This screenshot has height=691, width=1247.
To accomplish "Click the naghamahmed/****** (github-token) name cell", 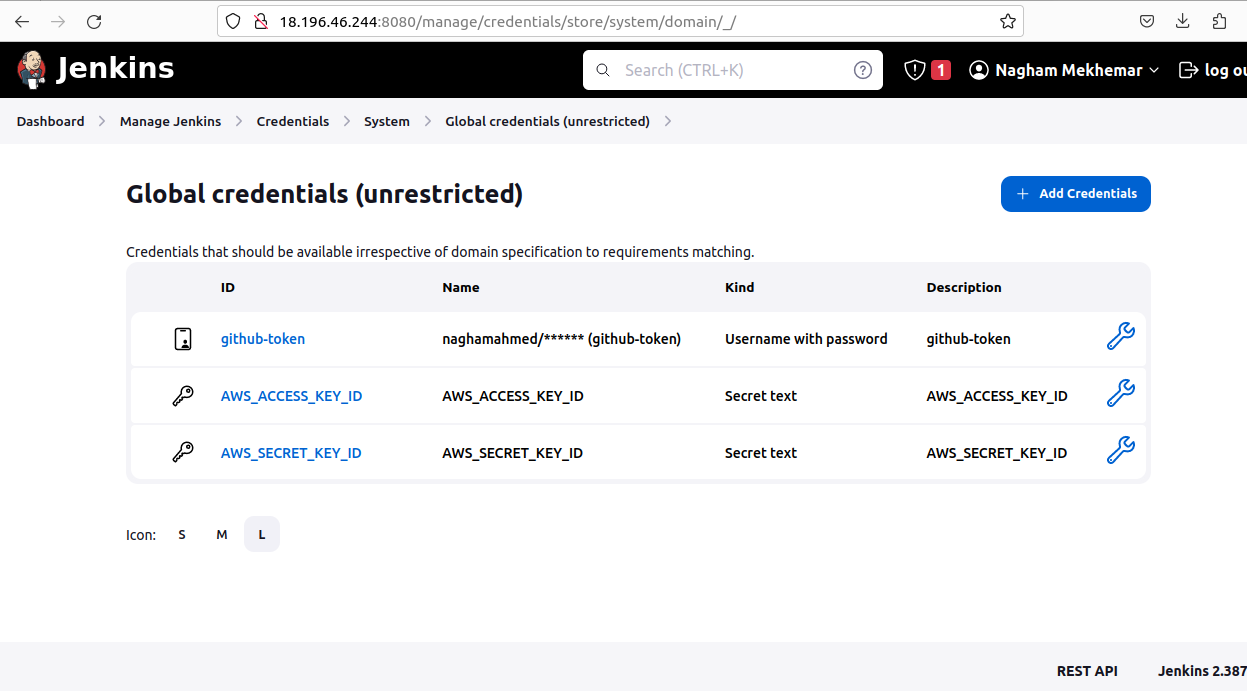I will pyautogui.click(x=562, y=339).
